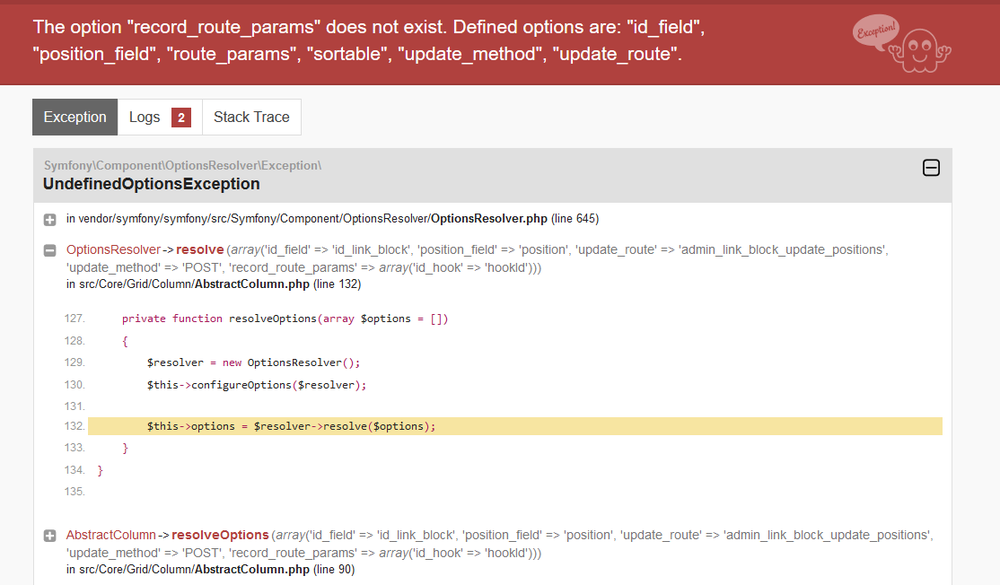1000x585 pixels.
Task: Expand the AbstractColumn->resolveOptions trace entry
Action: (50, 536)
